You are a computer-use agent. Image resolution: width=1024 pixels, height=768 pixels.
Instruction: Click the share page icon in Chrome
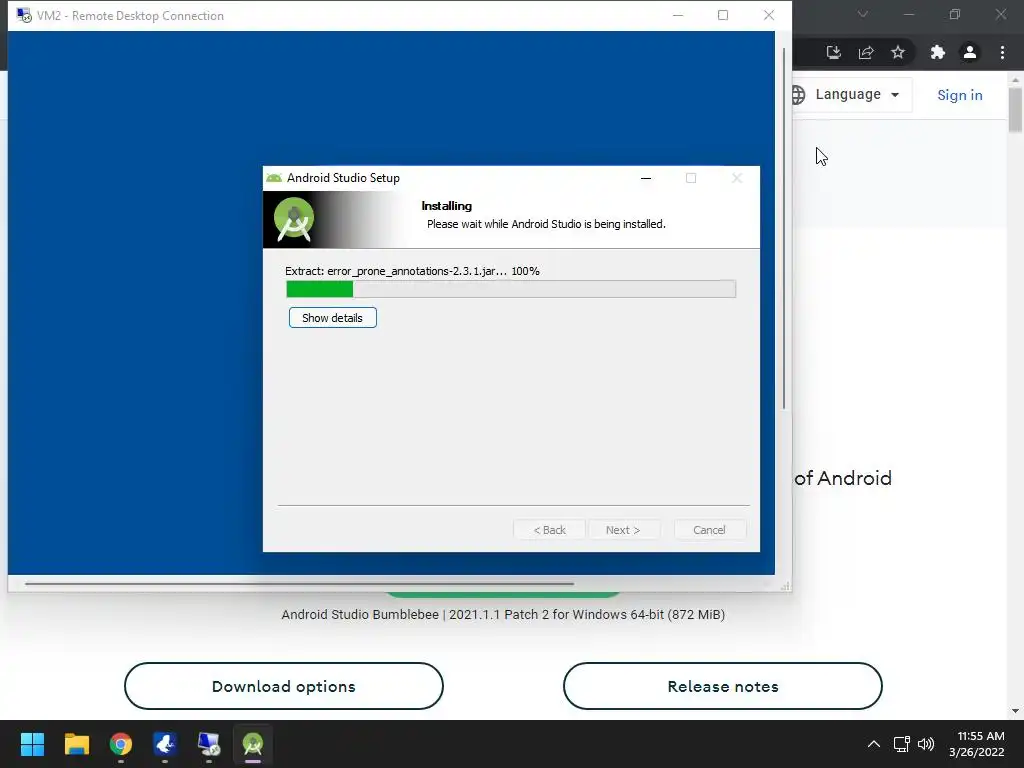pos(866,52)
